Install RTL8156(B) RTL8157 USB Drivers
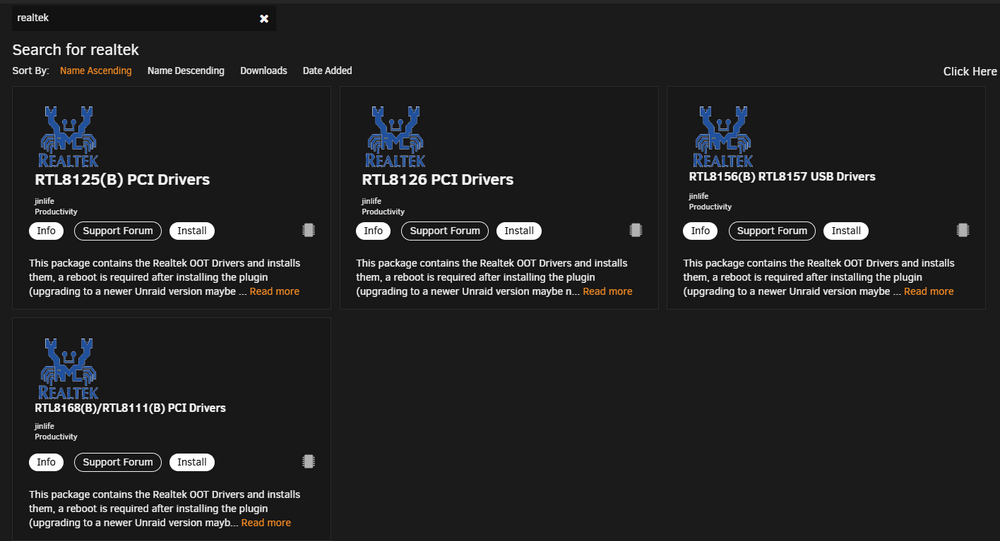This screenshot has width=1000, height=541. (x=846, y=231)
